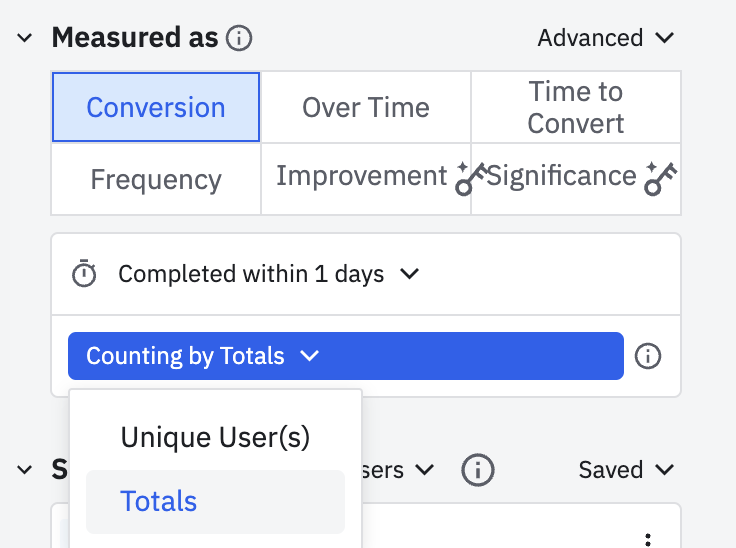This screenshot has height=548, width=736.
Task: Choose Unique User(s) from the list
Action: coord(215,437)
